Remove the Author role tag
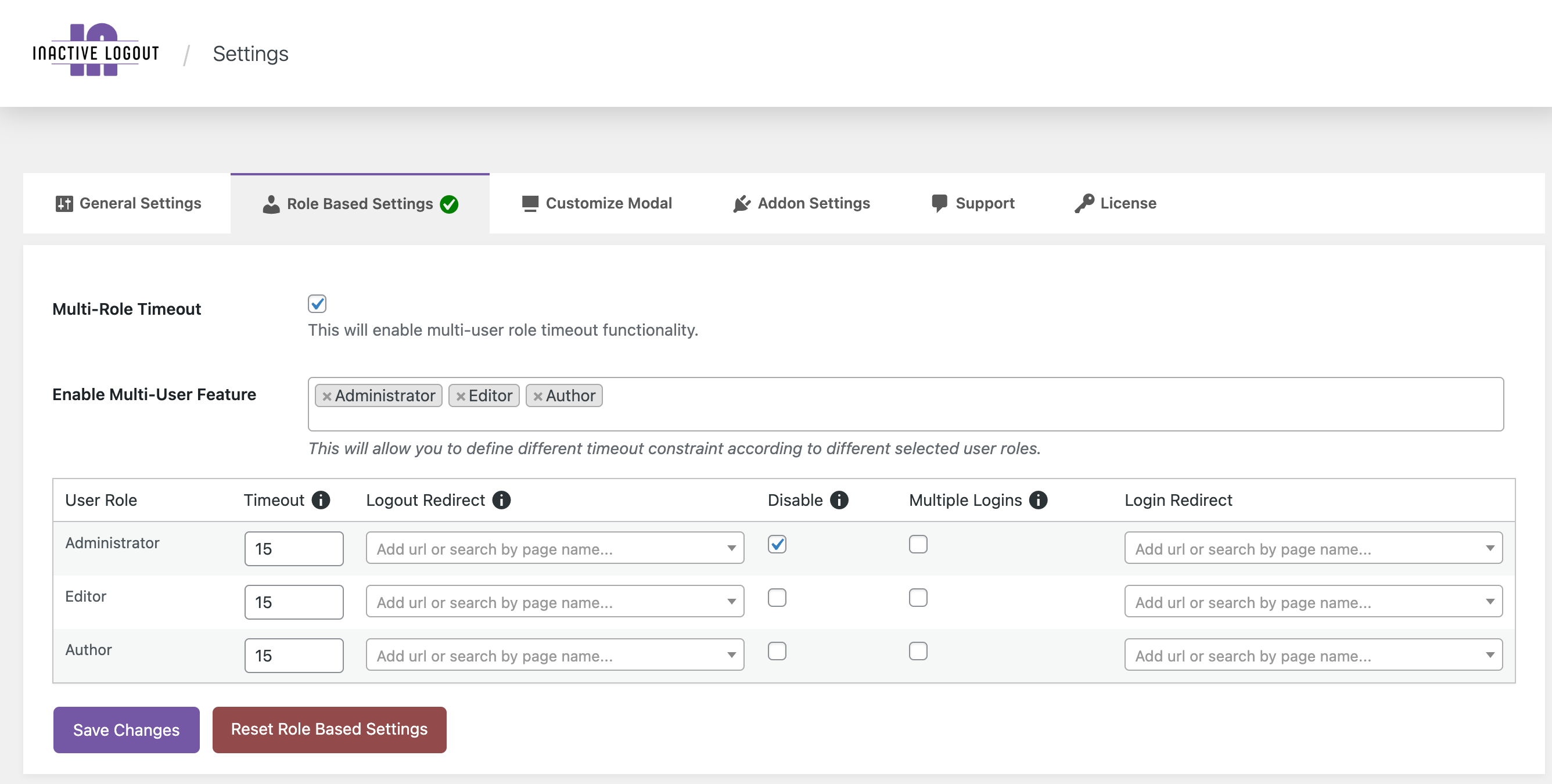1552x784 pixels. click(x=537, y=397)
